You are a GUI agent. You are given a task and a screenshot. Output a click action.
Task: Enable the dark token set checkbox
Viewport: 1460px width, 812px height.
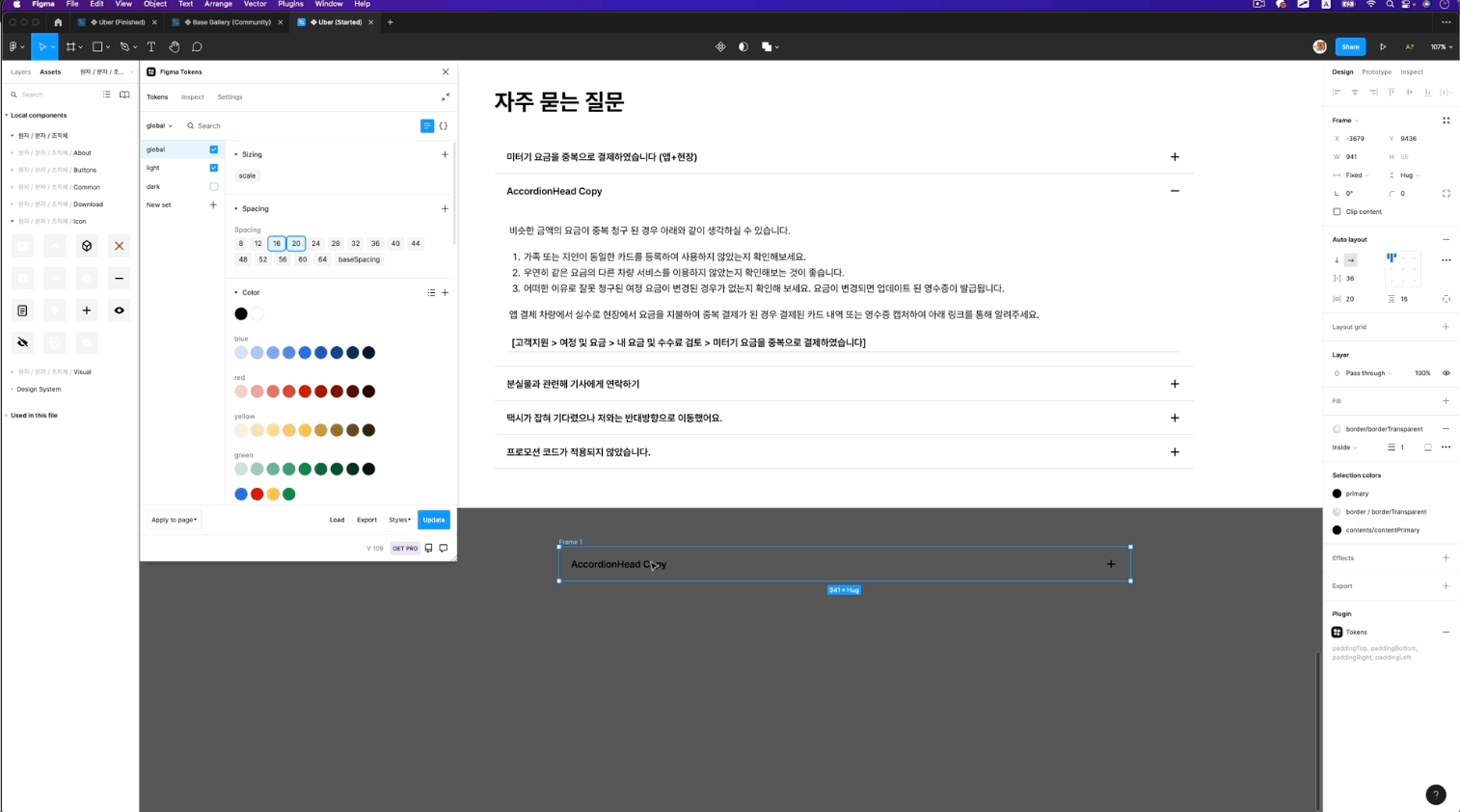pos(214,187)
